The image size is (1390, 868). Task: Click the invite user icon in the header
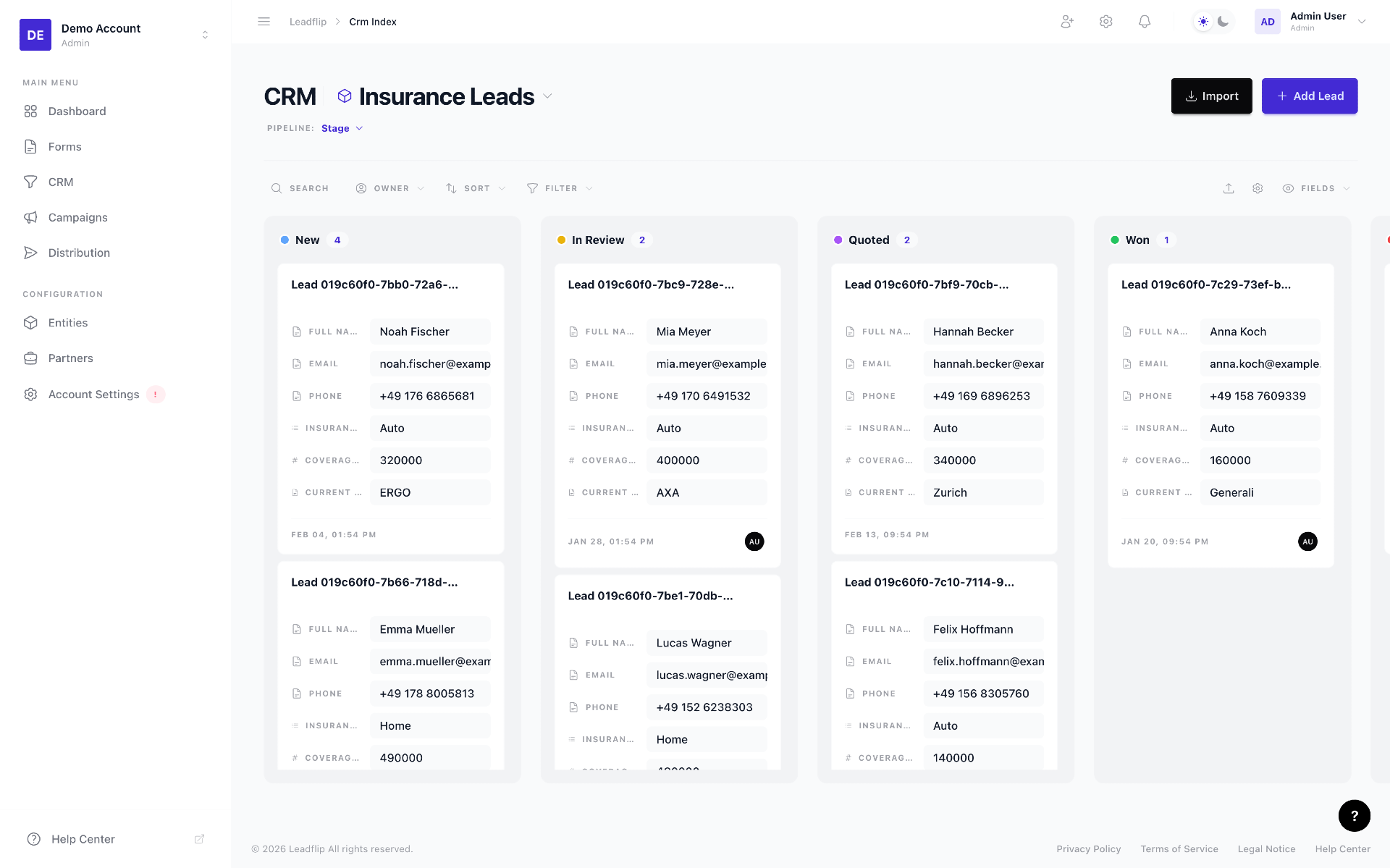[x=1066, y=22]
